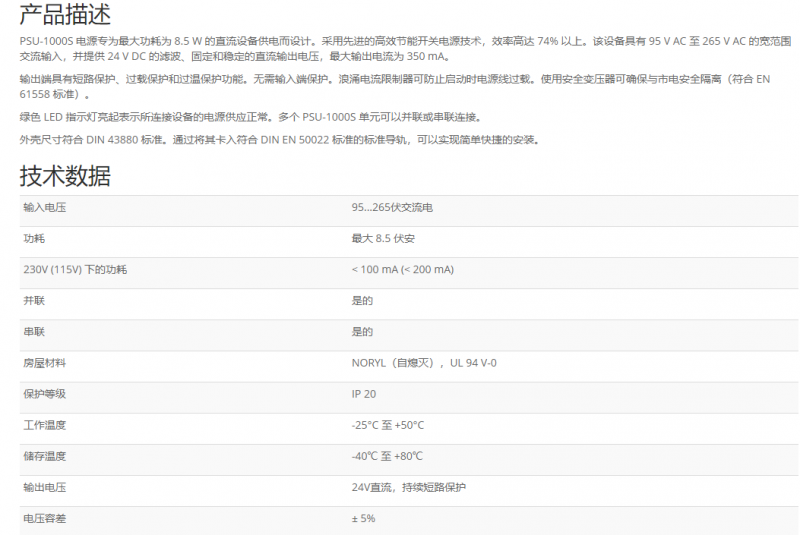Click the -40℃ 至 +80℃ storage temperature
Viewport: 800px width, 535px height.
[387, 456]
